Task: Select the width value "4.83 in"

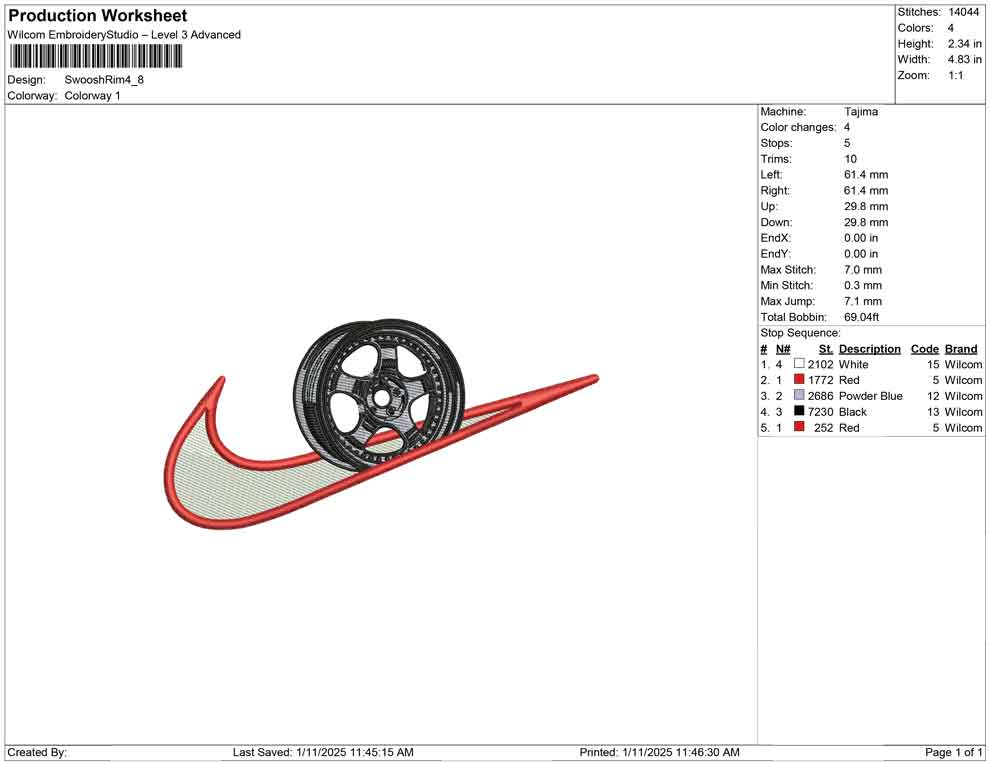Action: pyautogui.click(x=964, y=59)
